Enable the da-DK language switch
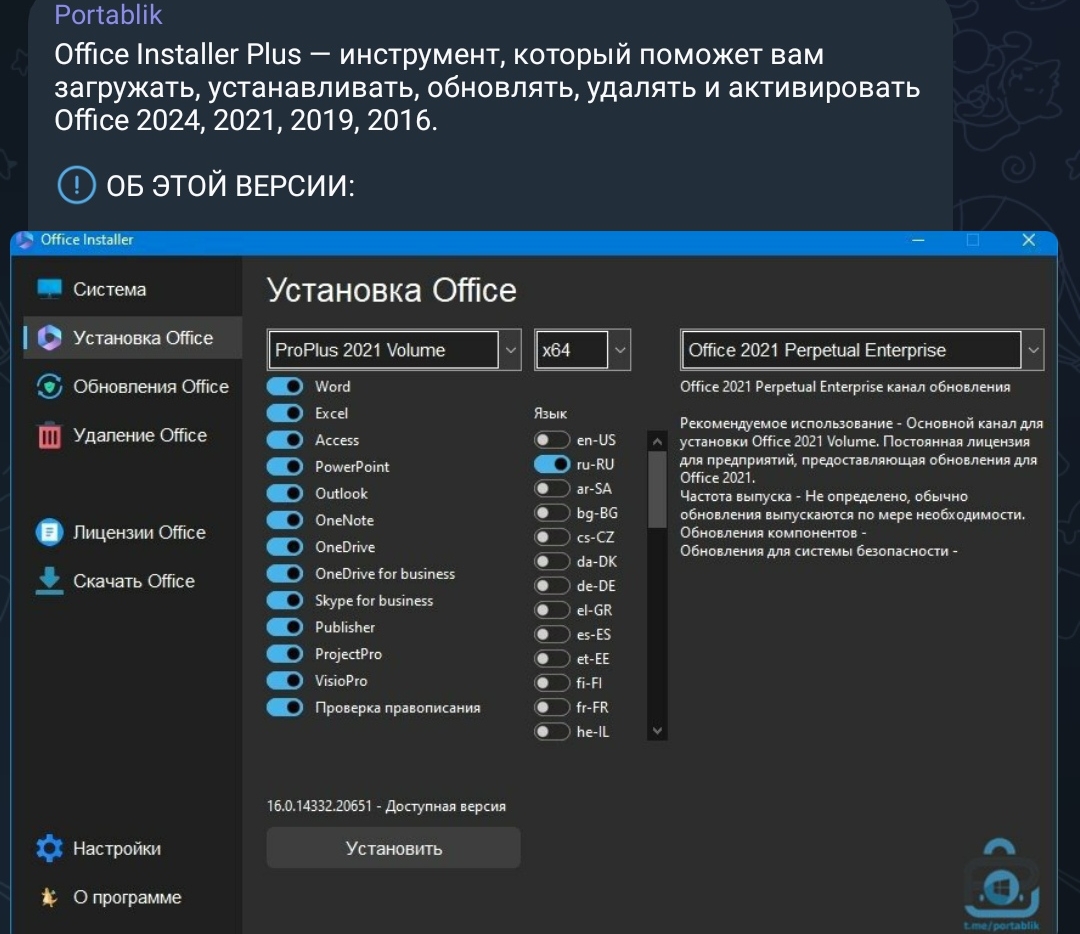Viewport: 1080px width, 934px height. click(x=552, y=561)
